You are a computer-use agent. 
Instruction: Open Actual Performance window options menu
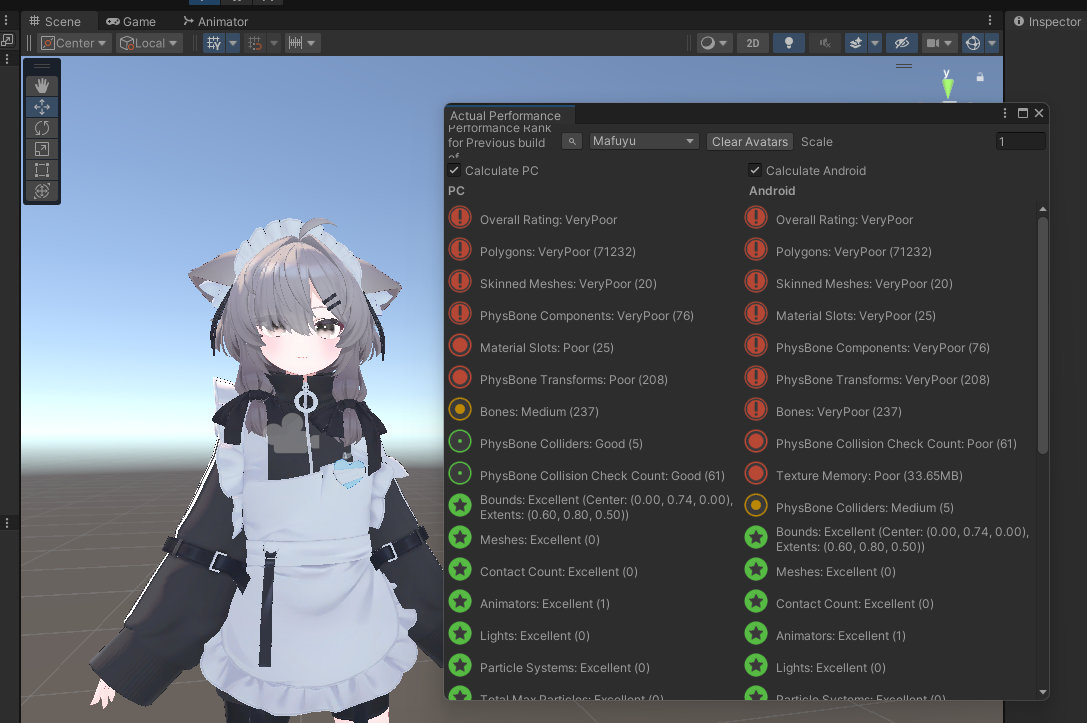point(1005,113)
